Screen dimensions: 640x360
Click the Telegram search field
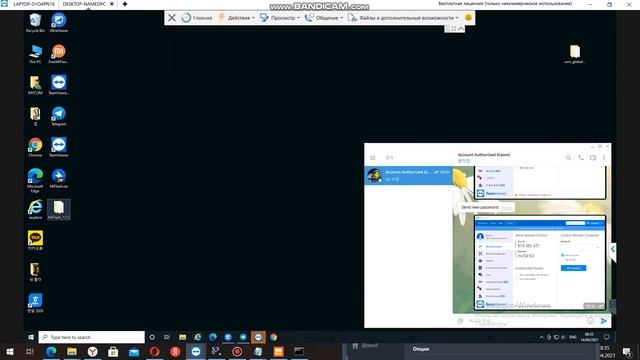tap(416, 158)
